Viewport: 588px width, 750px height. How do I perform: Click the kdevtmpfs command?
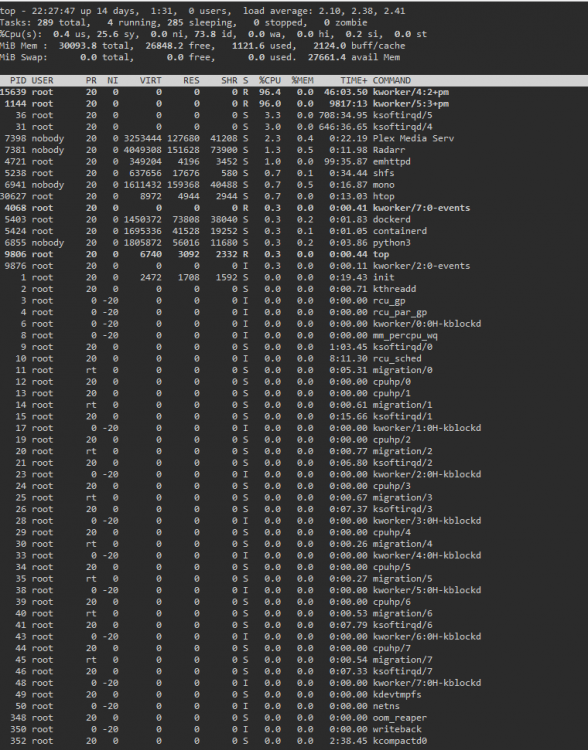397,695
